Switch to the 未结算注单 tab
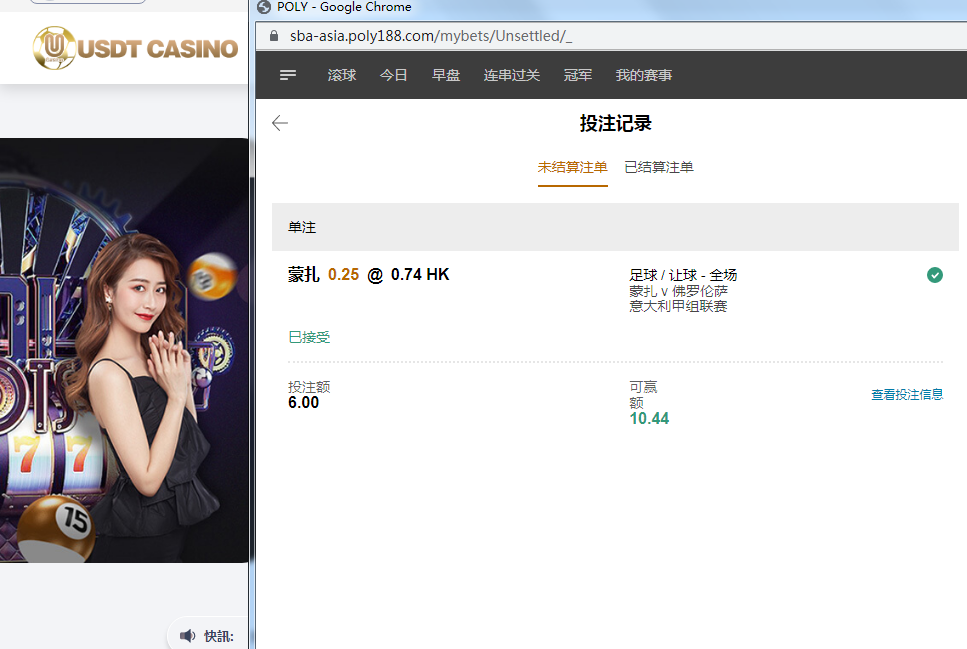 [572, 167]
